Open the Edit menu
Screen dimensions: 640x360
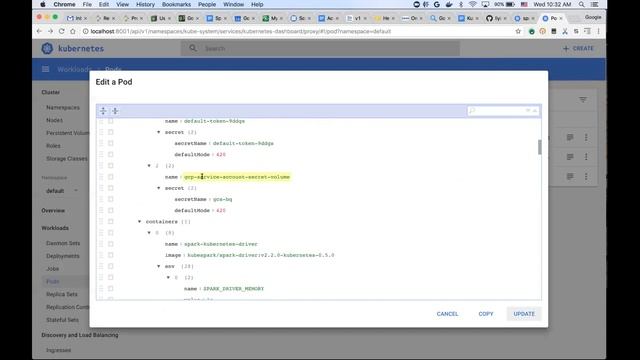click(104, 4)
